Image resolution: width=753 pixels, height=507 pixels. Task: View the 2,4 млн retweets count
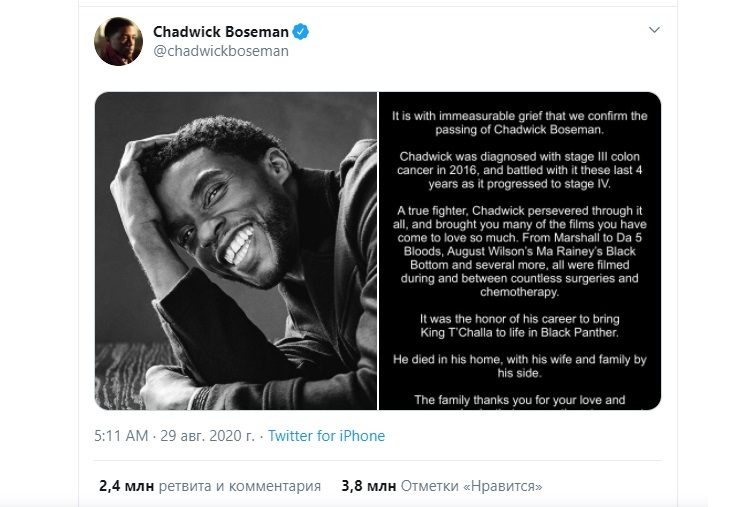point(127,486)
